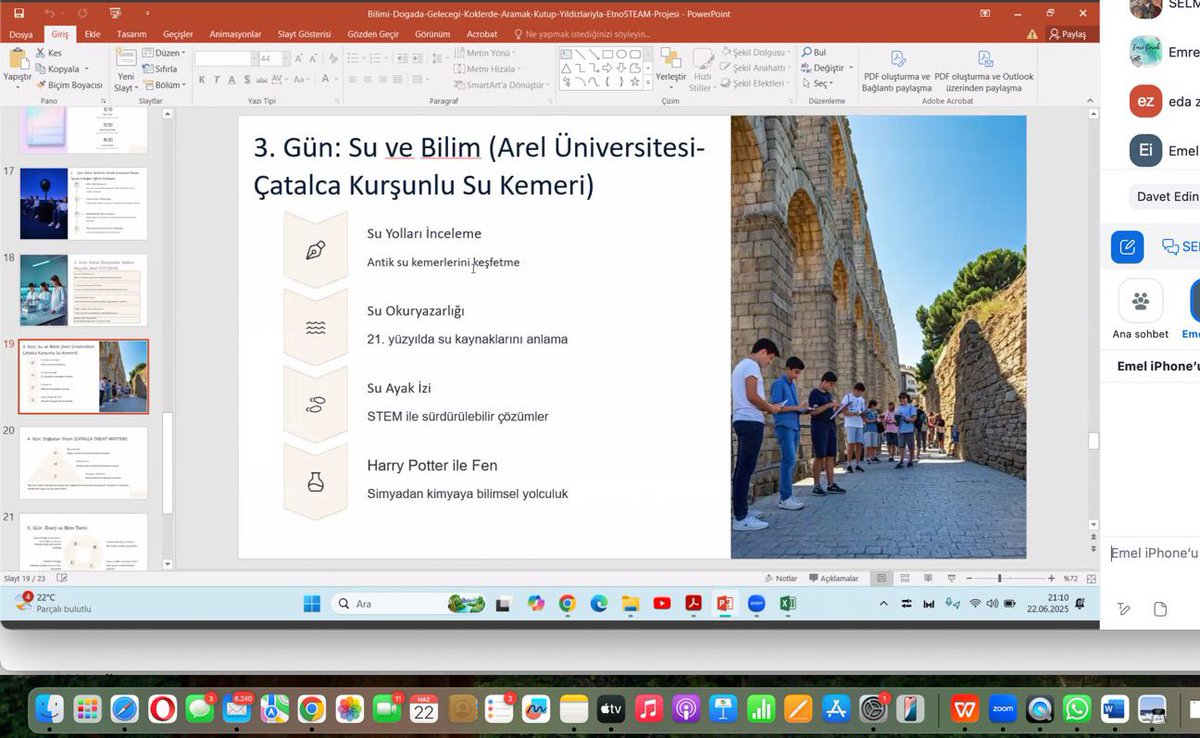The height and width of the screenshot is (738, 1200).
Task: Open Music app in the macOS dock
Action: pos(649,709)
